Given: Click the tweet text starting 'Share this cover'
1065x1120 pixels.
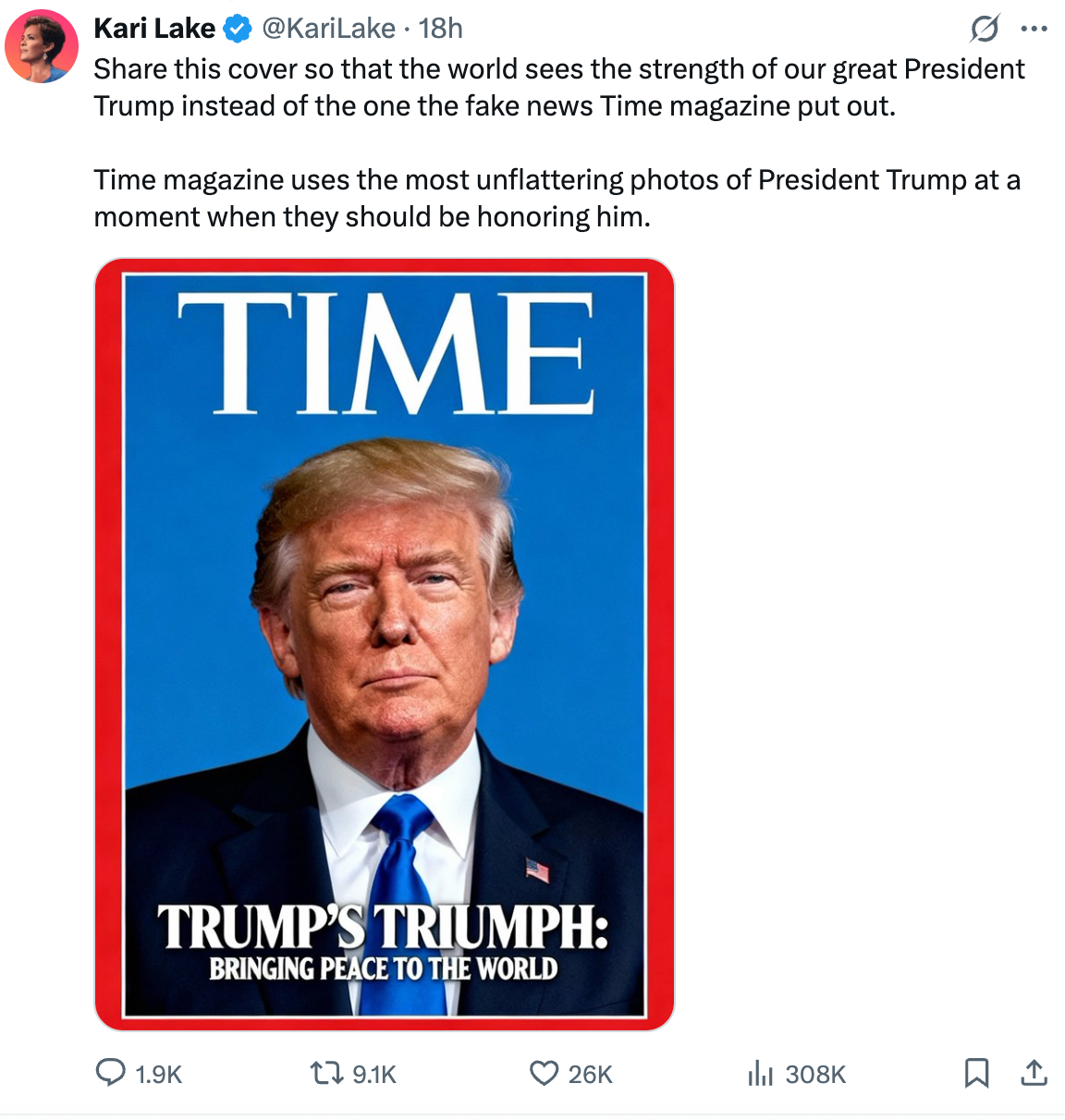Looking at the screenshot, I should (558, 87).
